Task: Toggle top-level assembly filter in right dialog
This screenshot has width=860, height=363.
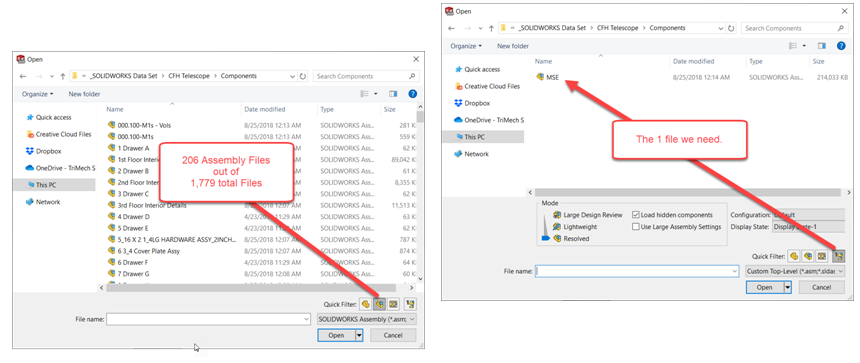Action: [839, 256]
